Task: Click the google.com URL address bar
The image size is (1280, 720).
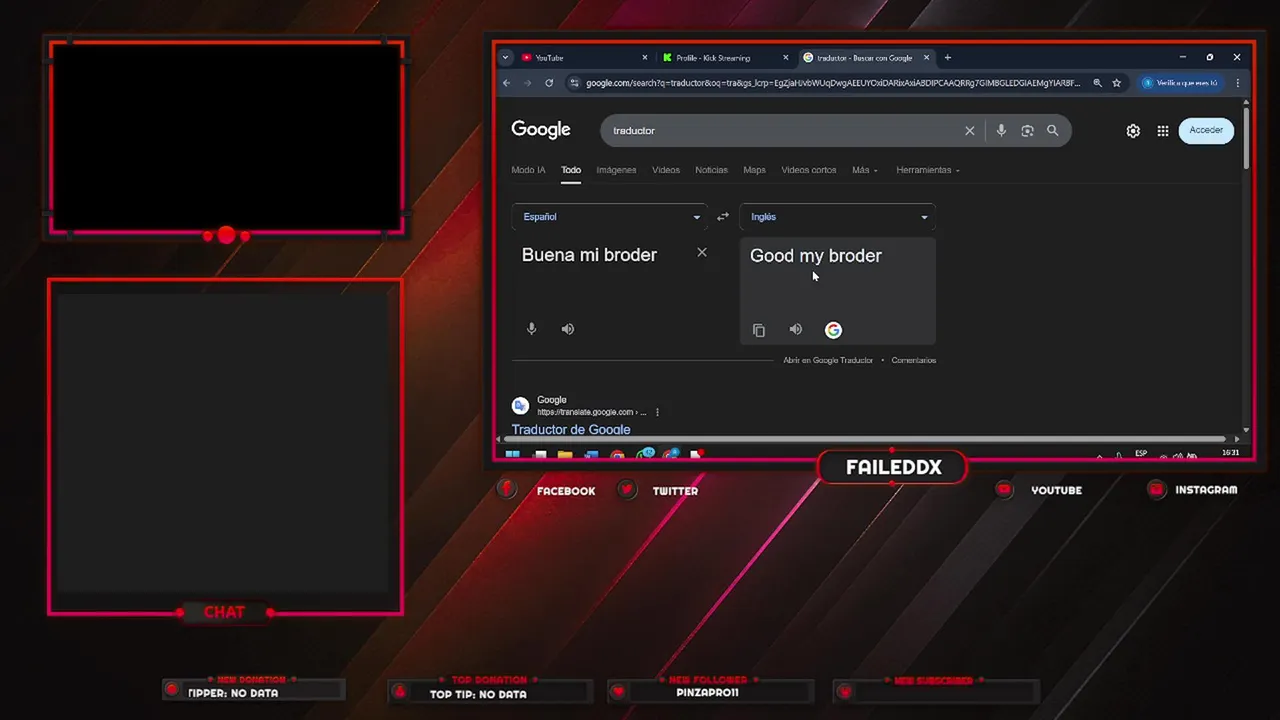Action: (x=833, y=83)
